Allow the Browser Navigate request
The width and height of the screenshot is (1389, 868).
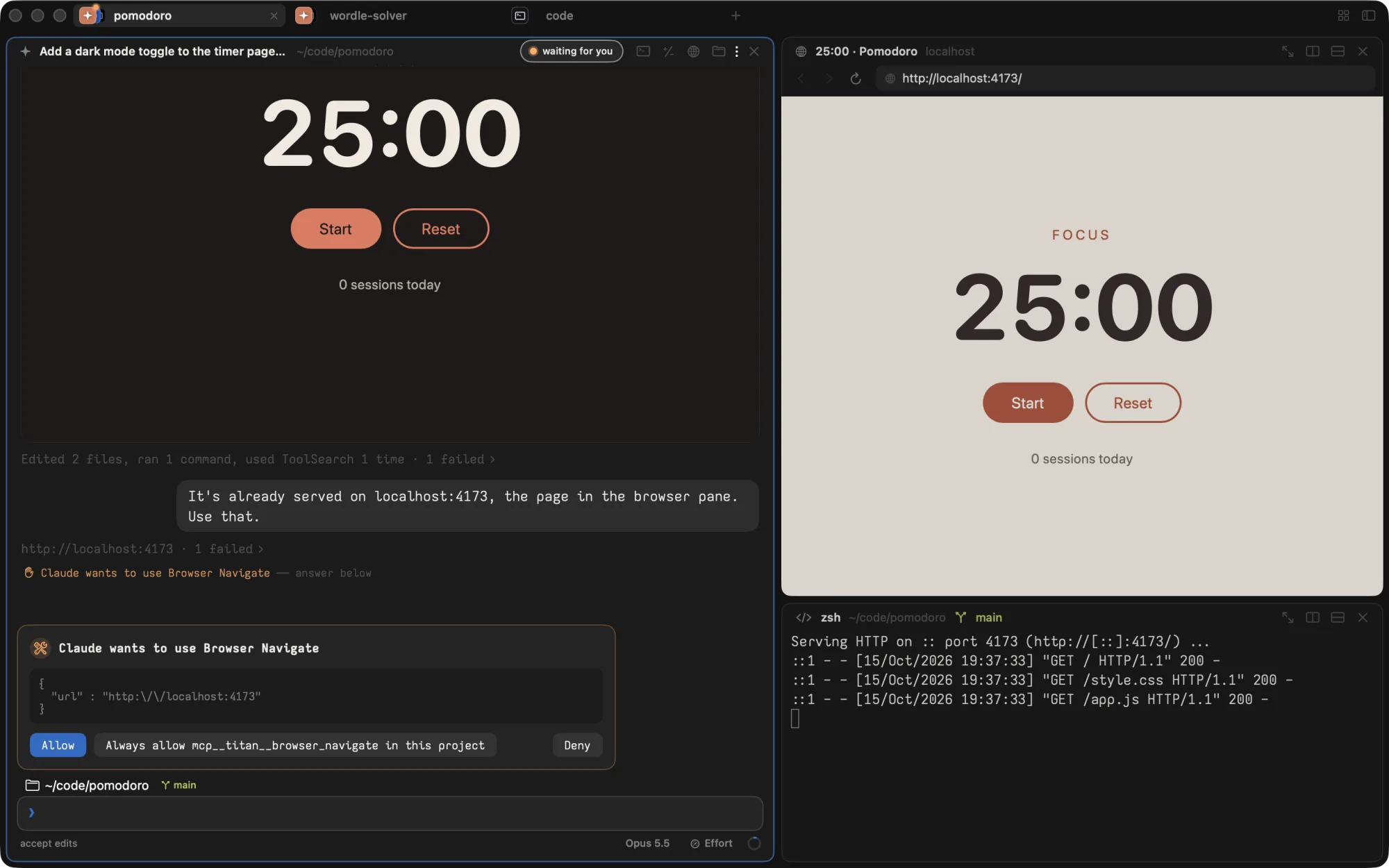(x=58, y=745)
